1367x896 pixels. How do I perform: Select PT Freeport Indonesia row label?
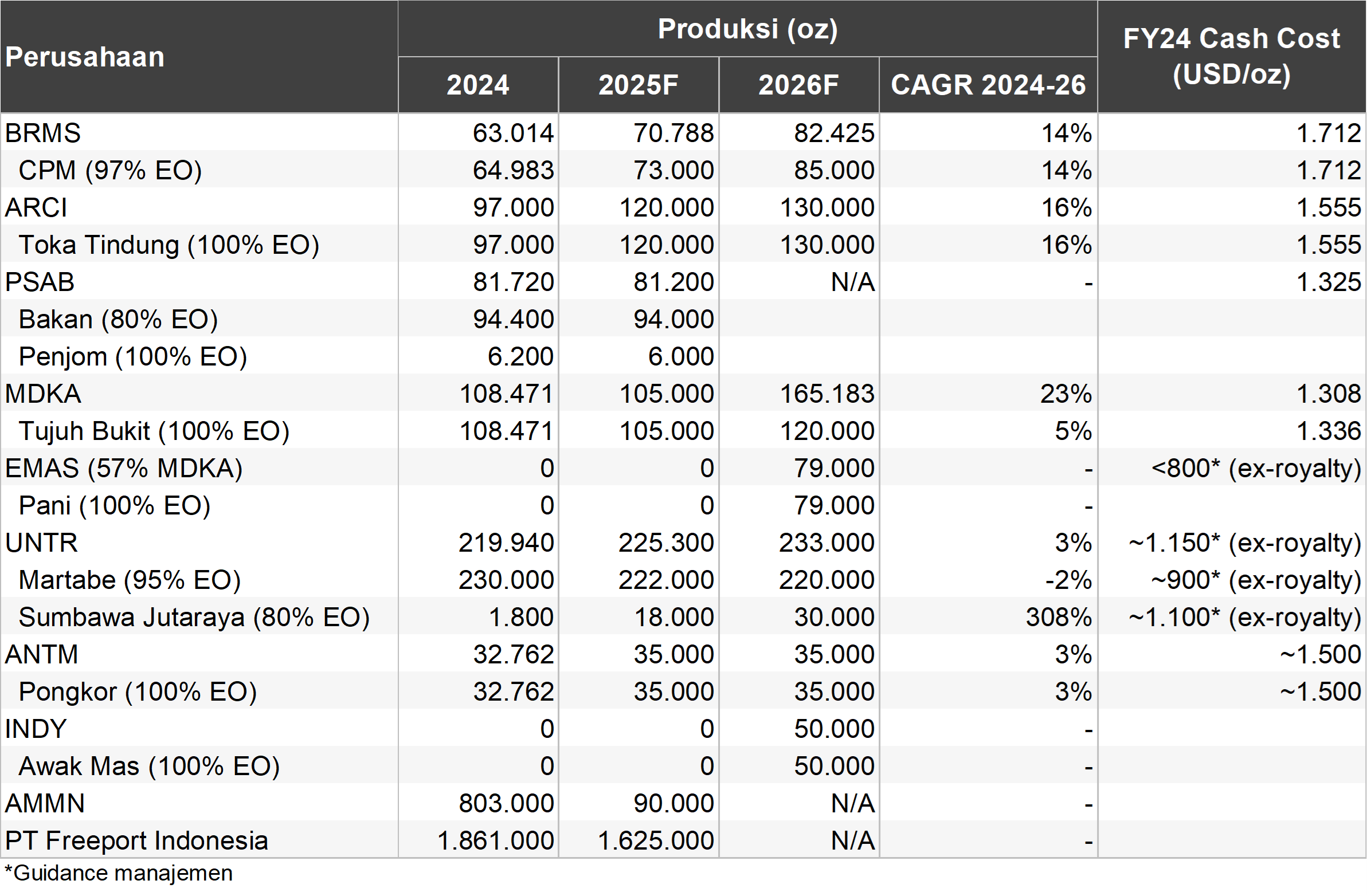tap(136, 840)
